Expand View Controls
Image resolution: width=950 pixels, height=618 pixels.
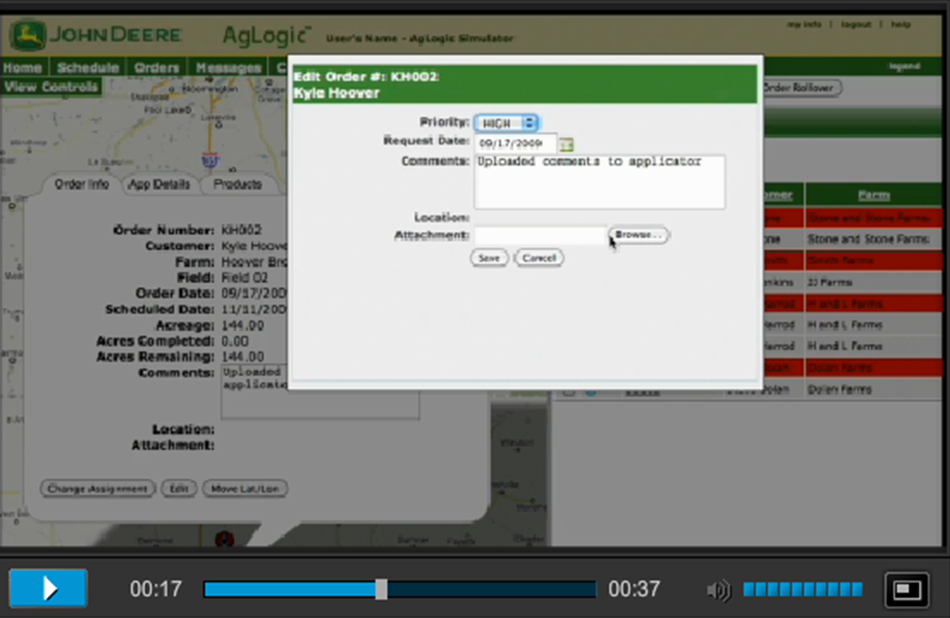[x=51, y=87]
